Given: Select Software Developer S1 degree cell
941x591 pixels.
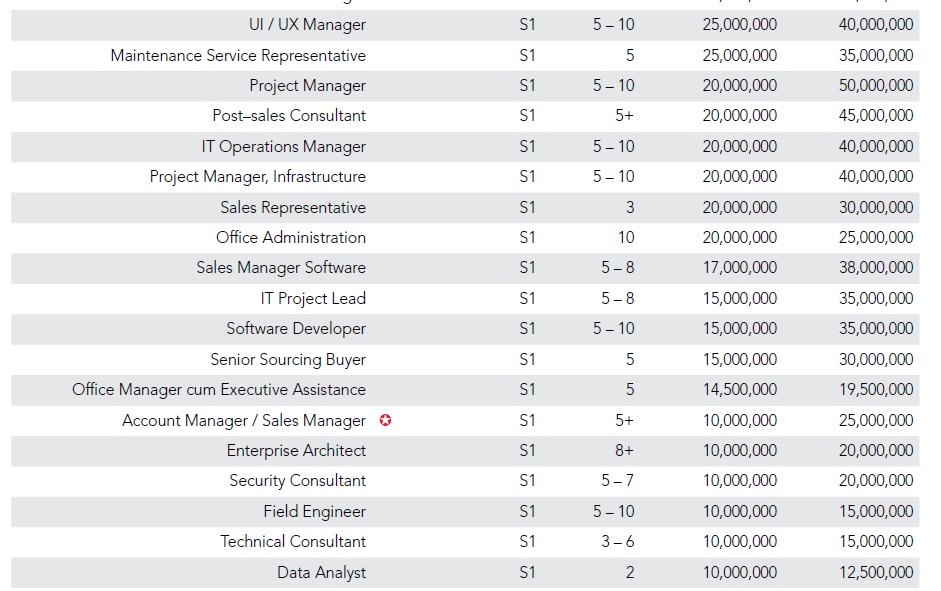Looking at the screenshot, I should point(527,329).
